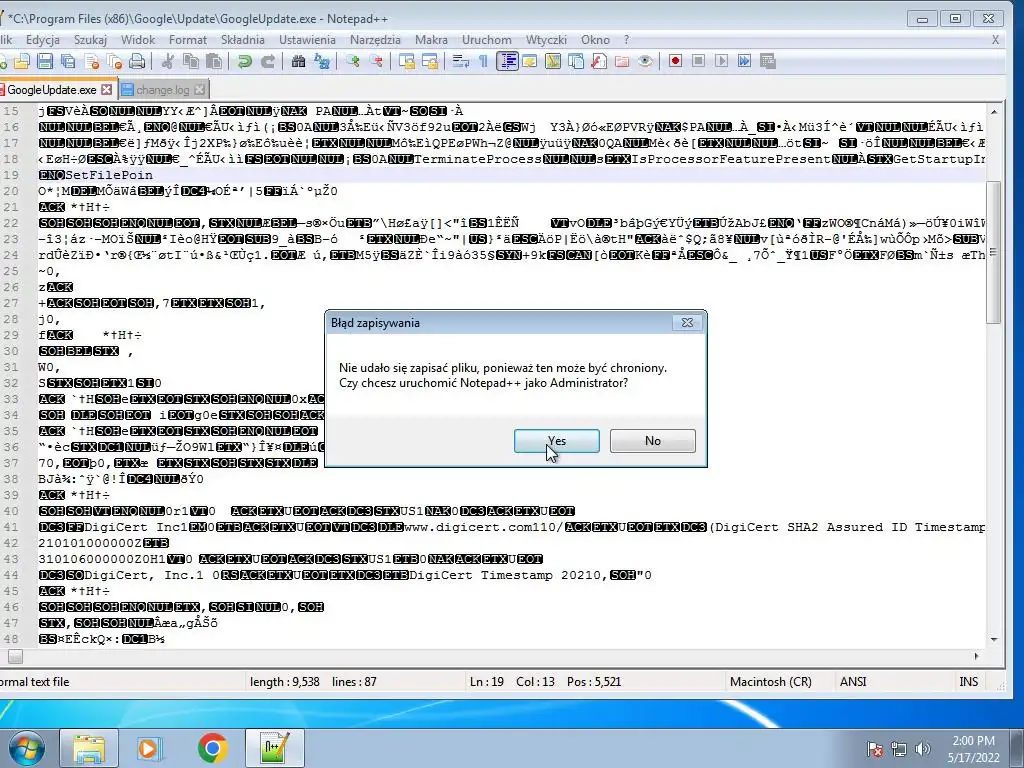Image resolution: width=1024 pixels, height=768 pixels.
Task: Click the Redo arrow icon
Action: click(268, 61)
